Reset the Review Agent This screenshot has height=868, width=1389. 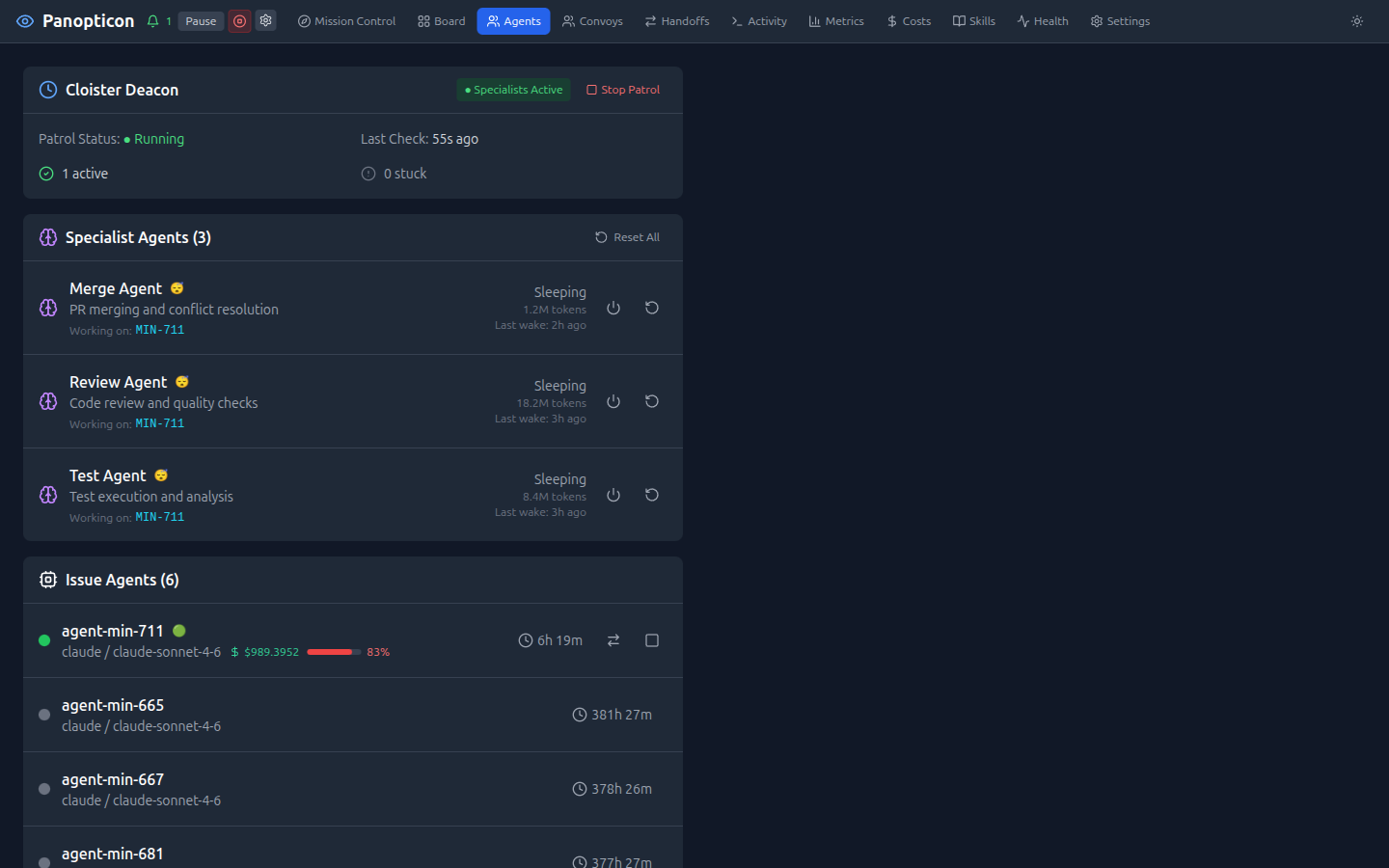pos(652,401)
